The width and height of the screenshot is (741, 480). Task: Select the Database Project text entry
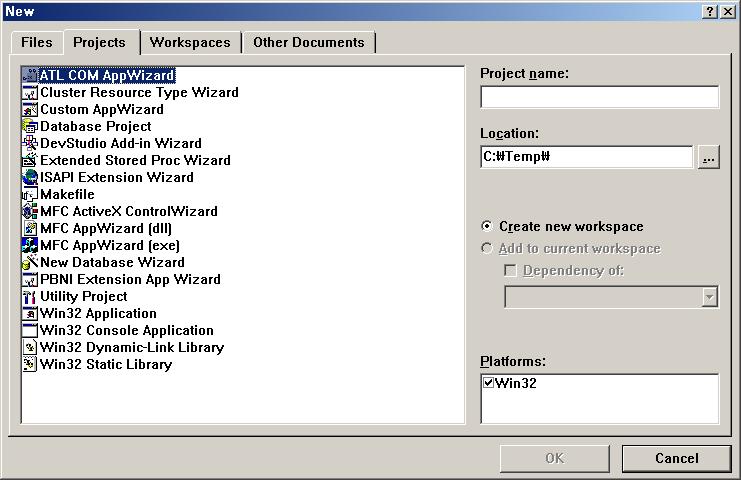click(96, 126)
